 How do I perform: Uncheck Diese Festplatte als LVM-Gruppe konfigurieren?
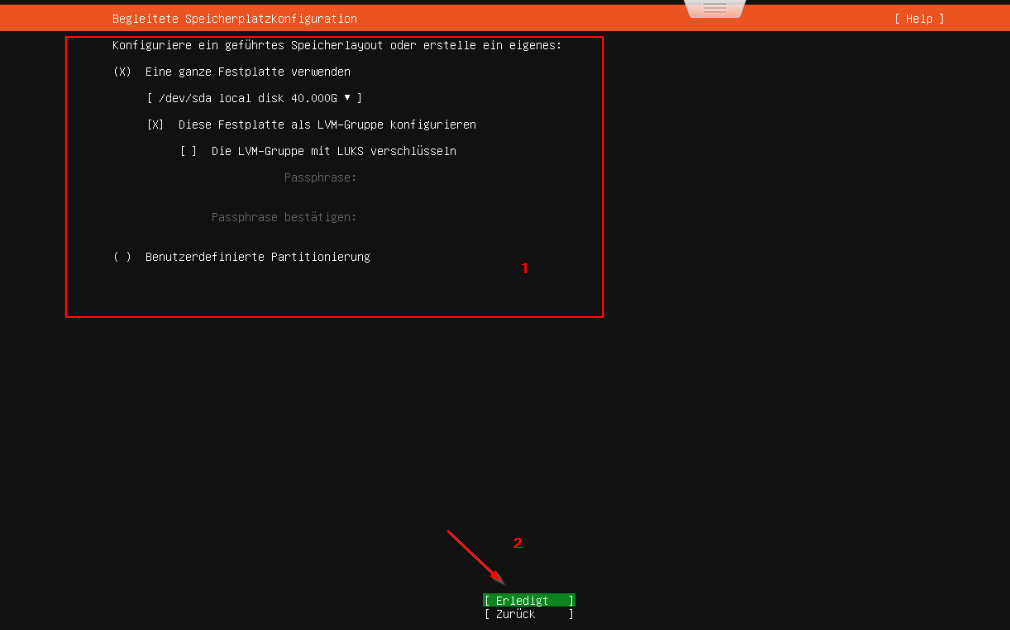point(155,124)
